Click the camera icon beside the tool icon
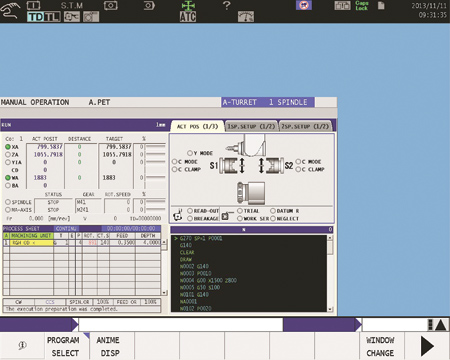450x360 pixels. (91, 17)
